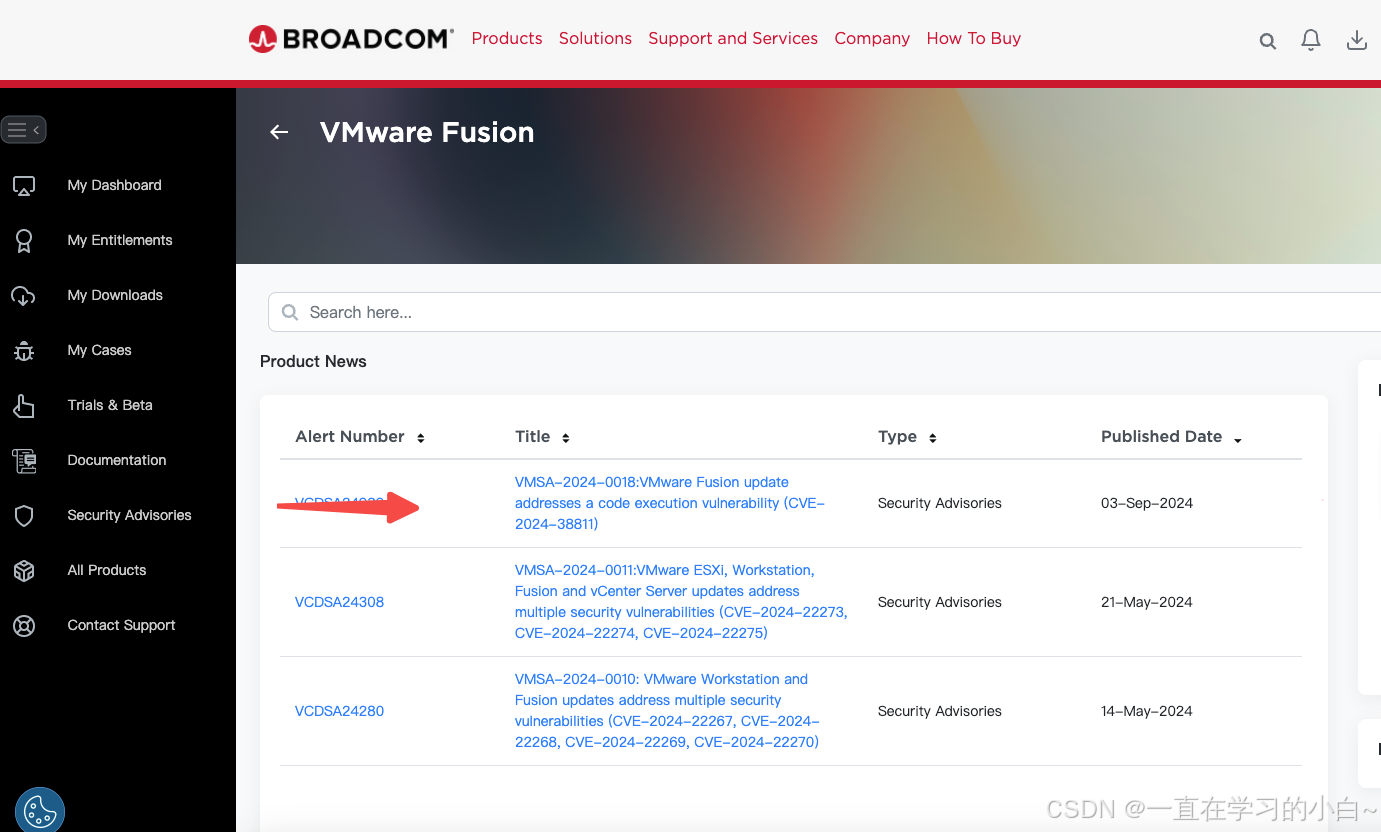The image size is (1381, 832).
Task: Open the Products menu
Action: 507,38
